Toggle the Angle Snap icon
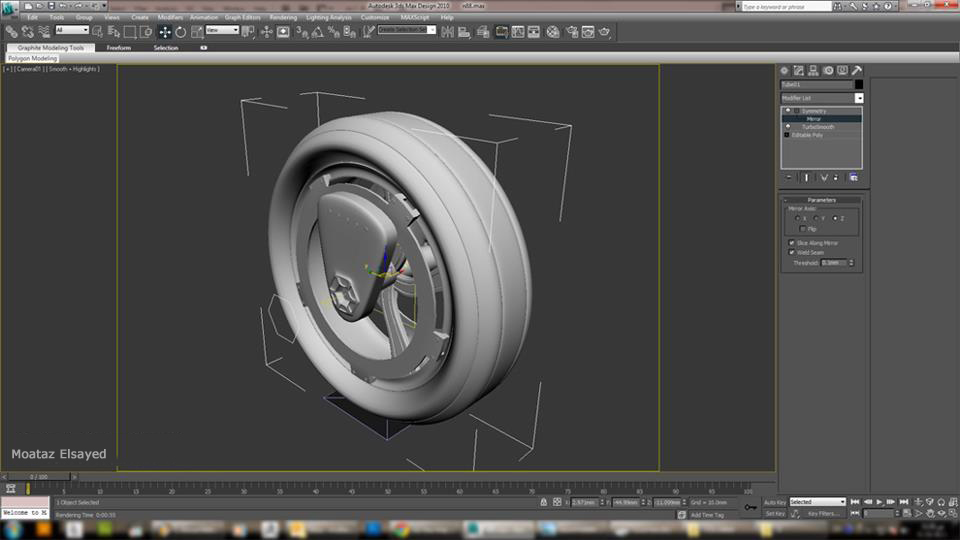960x540 pixels. [318, 32]
